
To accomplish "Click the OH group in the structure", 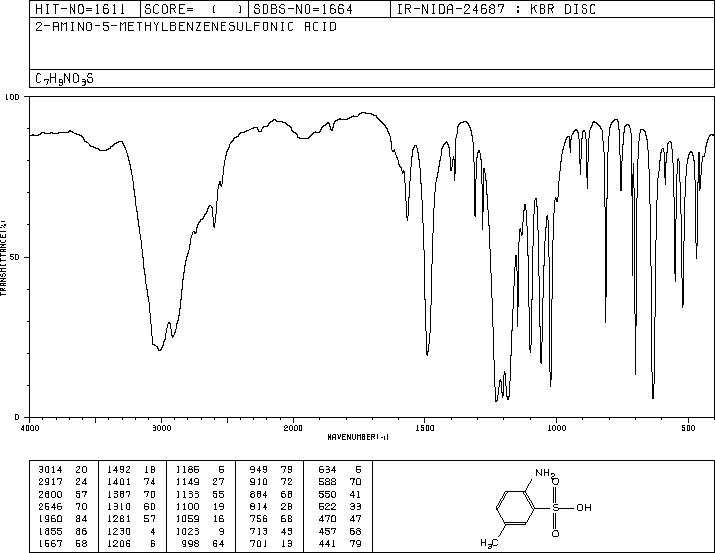I will (x=584, y=507).
